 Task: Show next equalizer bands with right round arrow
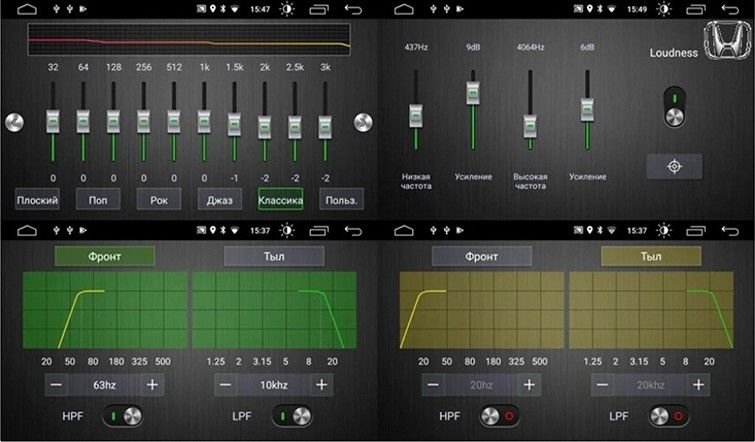363,122
